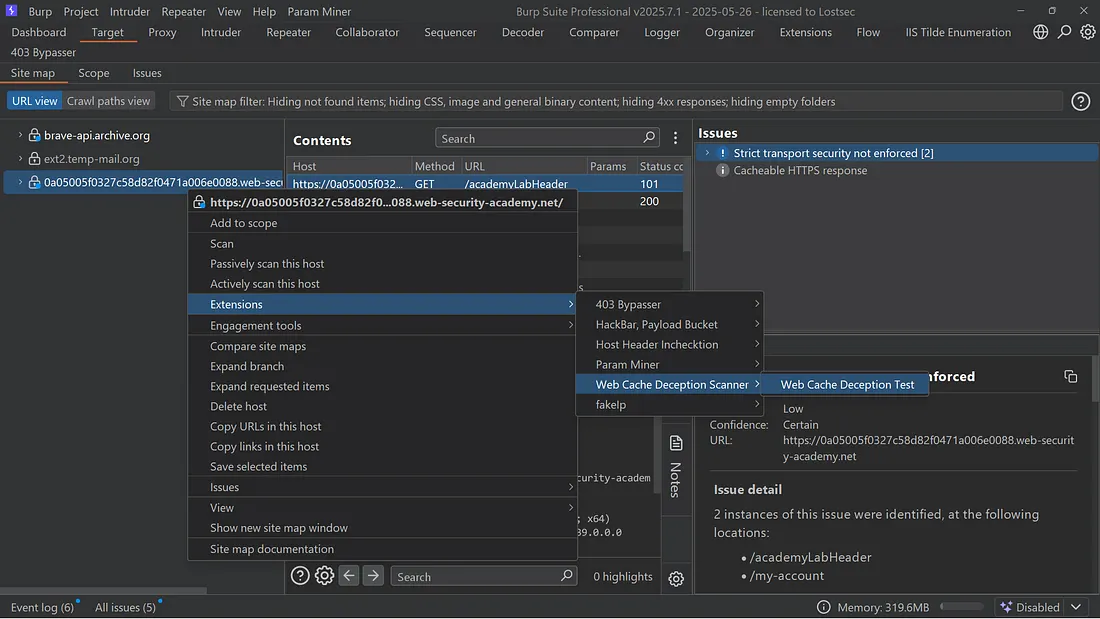Viewport: 1100px width, 619px height.
Task: Open editor settings gear beside help icon
Action: (324, 575)
